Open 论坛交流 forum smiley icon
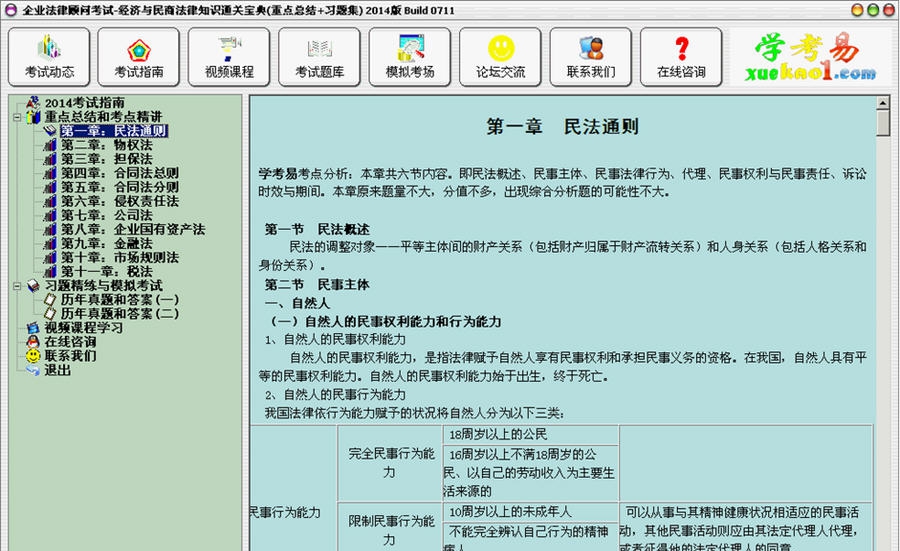The image size is (900, 551). [x=500, y=57]
